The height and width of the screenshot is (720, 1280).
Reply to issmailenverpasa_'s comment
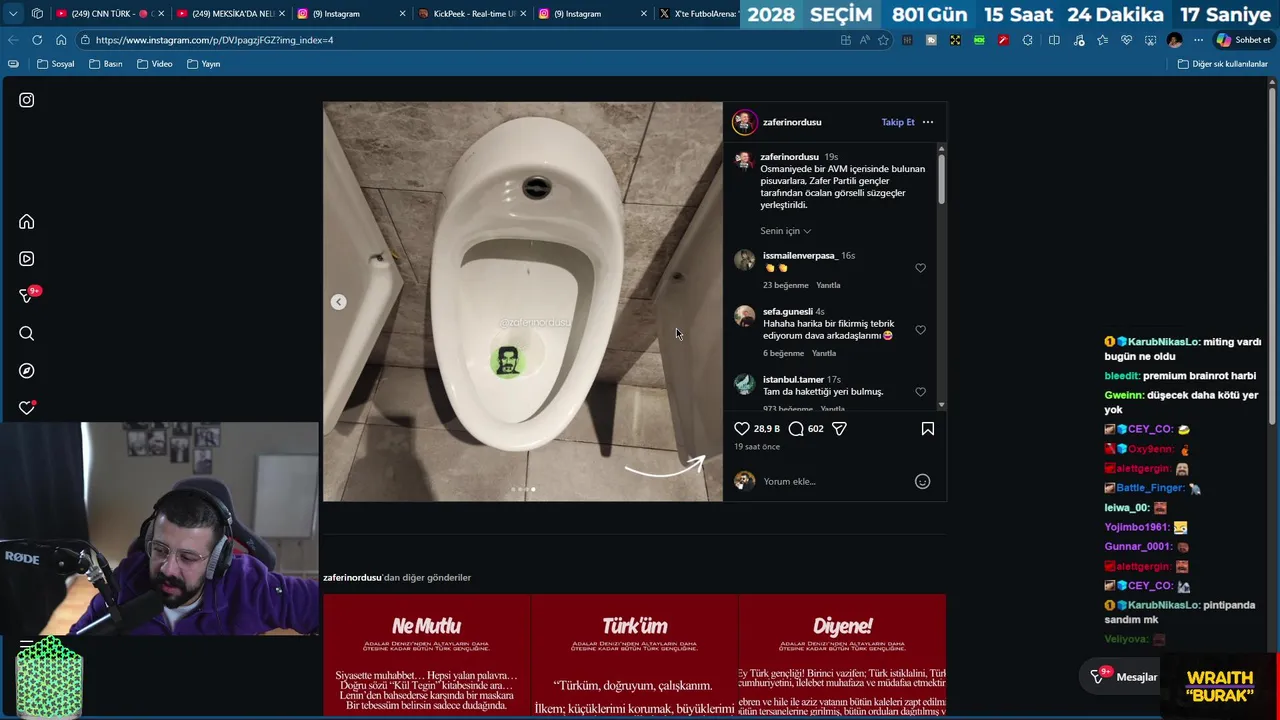coord(828,285)
